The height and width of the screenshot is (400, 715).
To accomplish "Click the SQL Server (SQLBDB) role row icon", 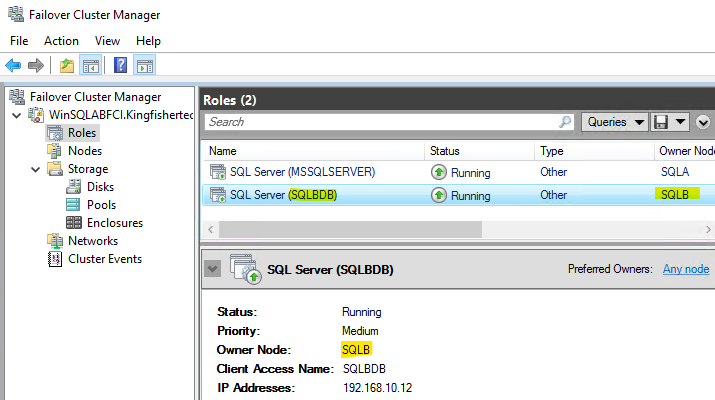I will [218, 195].
